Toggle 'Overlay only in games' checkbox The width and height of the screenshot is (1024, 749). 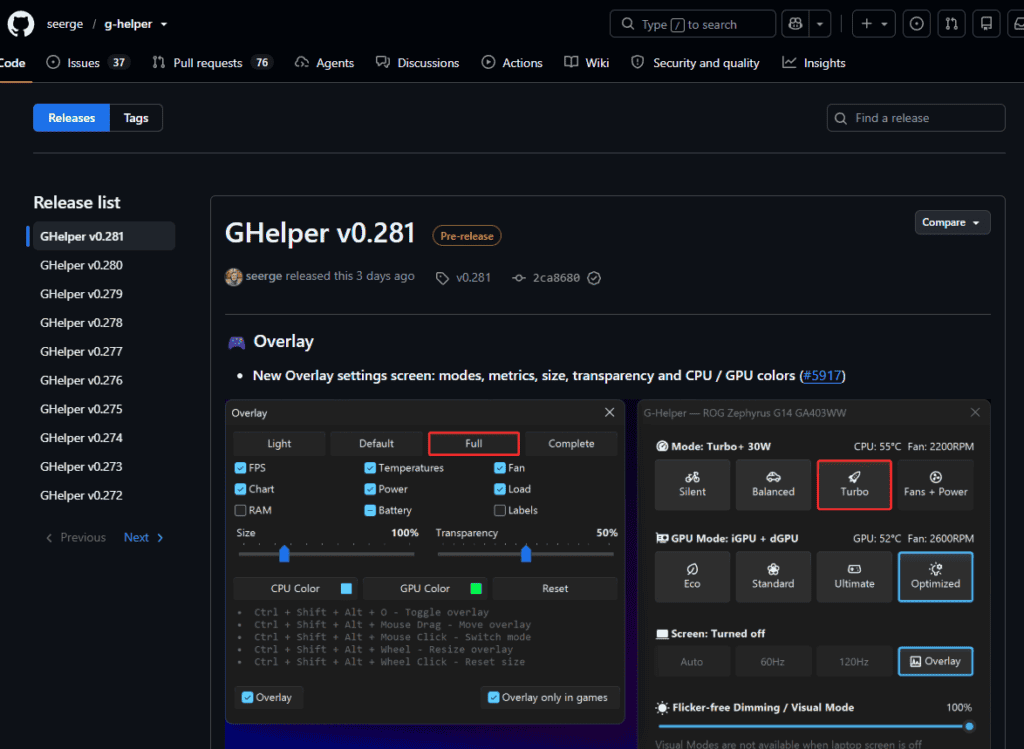[x=494, y=697]
